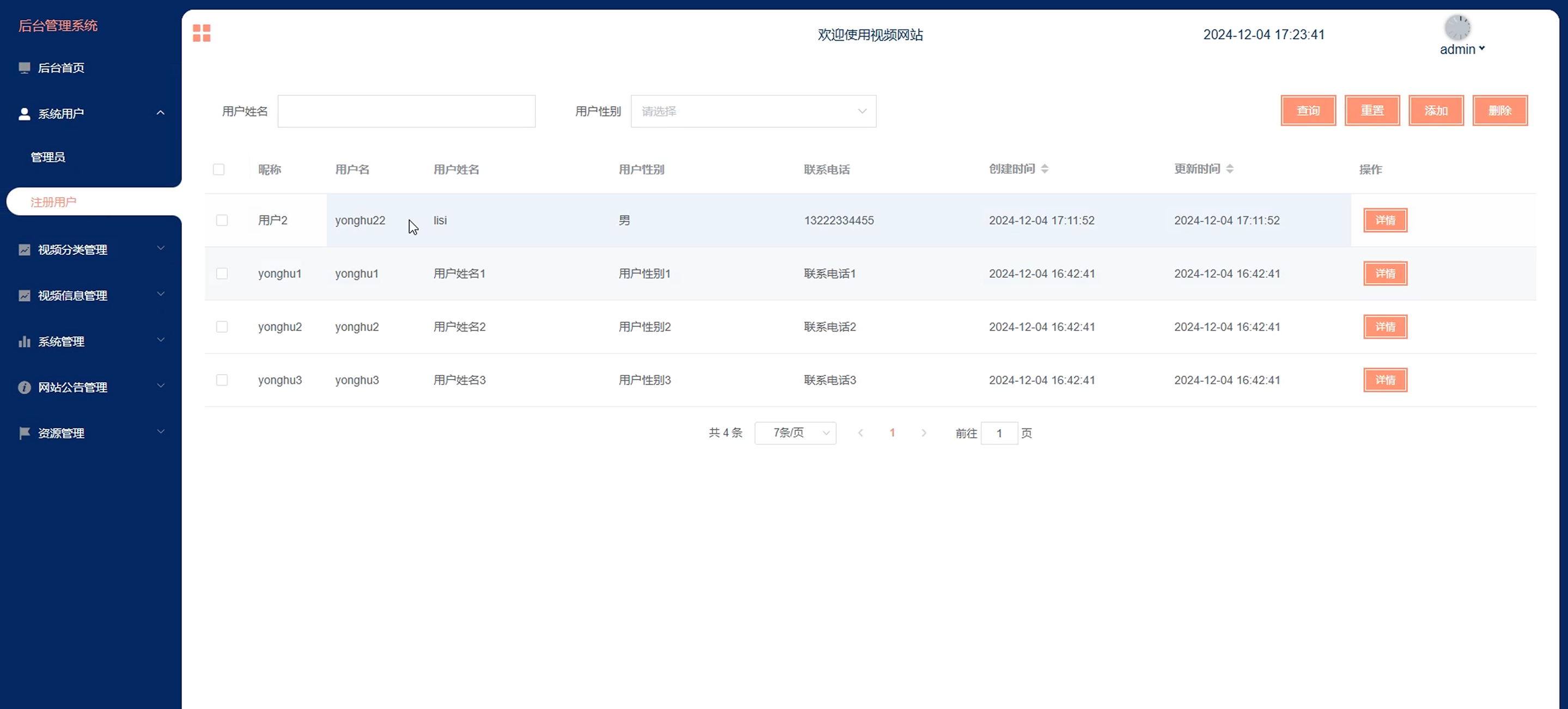Viewport: 1568px width, 709px height.
Task: Click the 用户姓名1 cell
Action: (x=460, y=273)
